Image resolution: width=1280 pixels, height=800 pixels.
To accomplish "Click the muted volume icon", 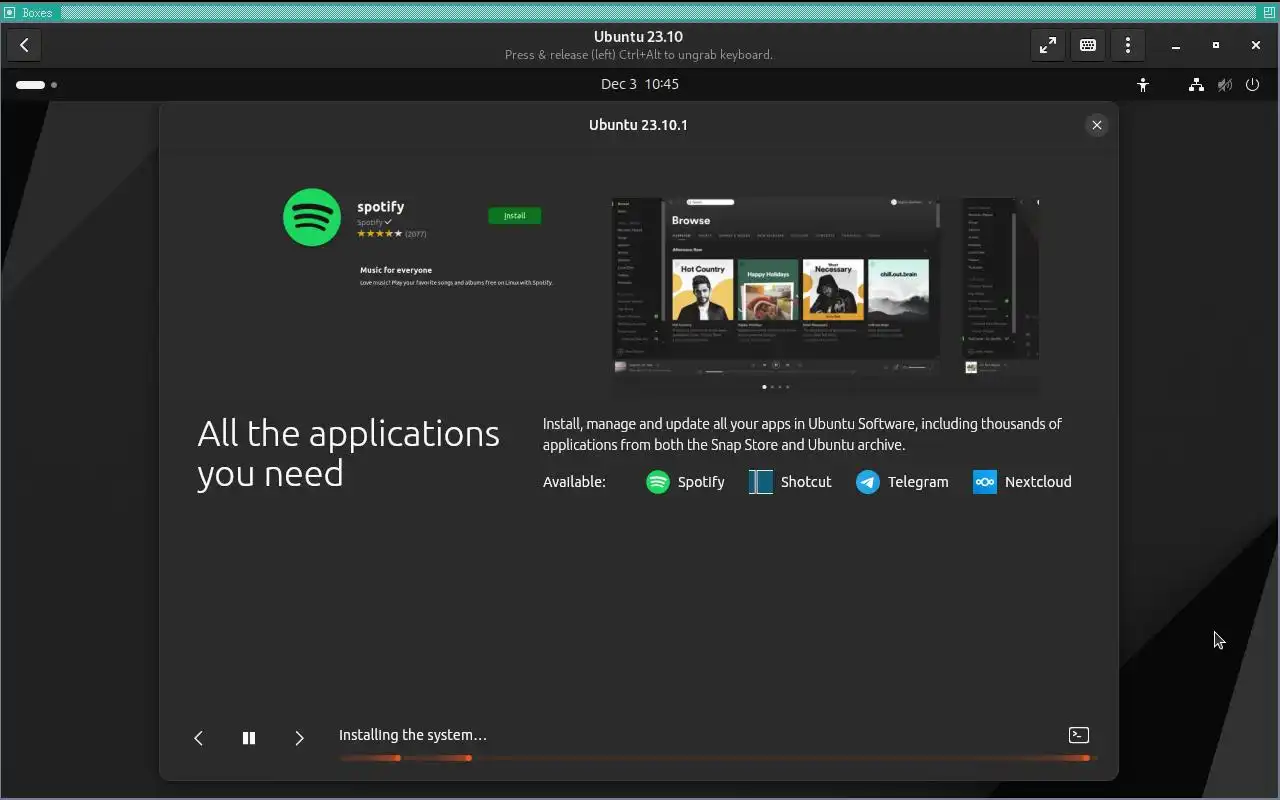I will (1224, 85).
